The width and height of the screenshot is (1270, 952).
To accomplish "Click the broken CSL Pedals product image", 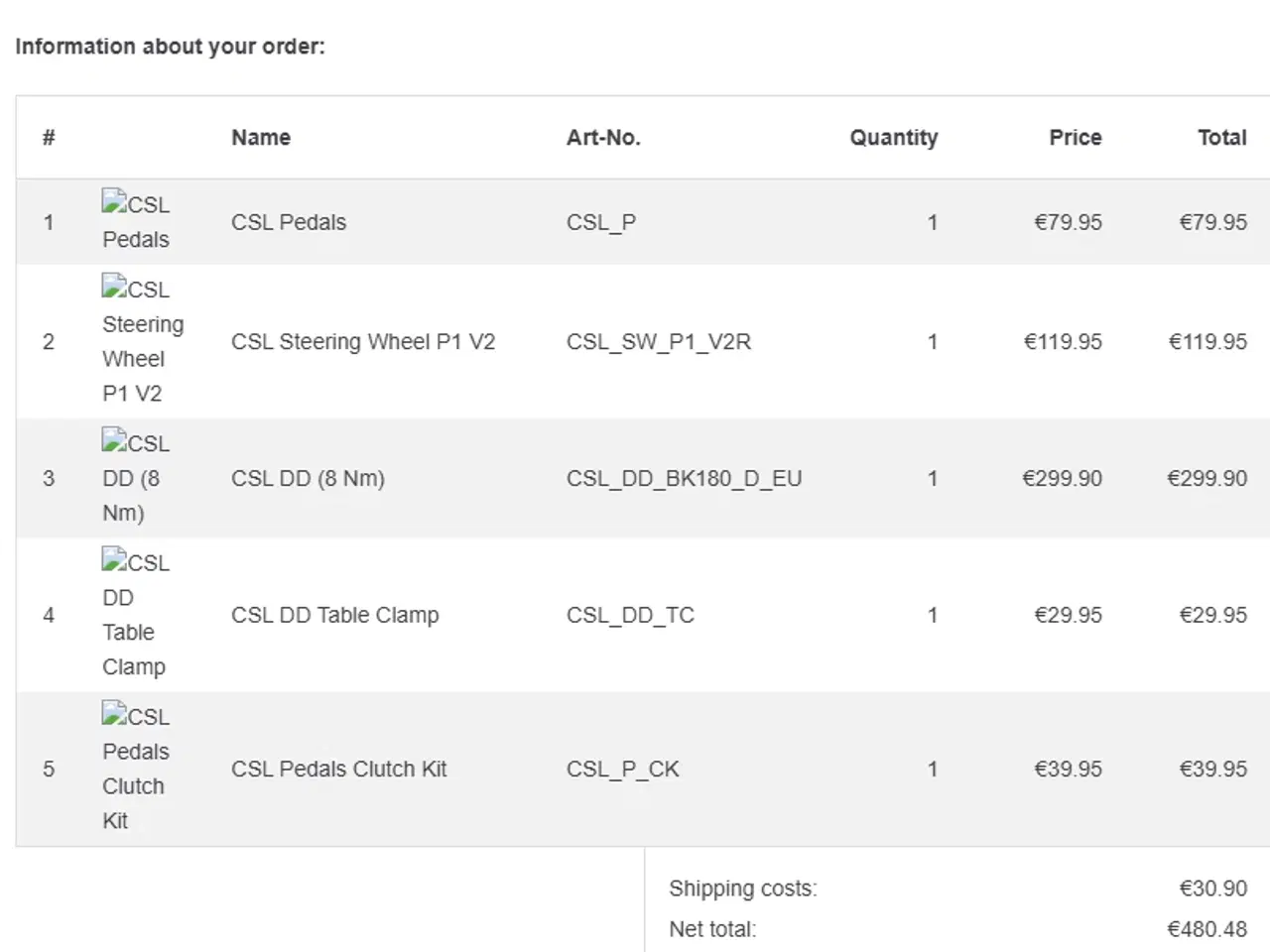I will pyautogui.click(x=136, y=221).
